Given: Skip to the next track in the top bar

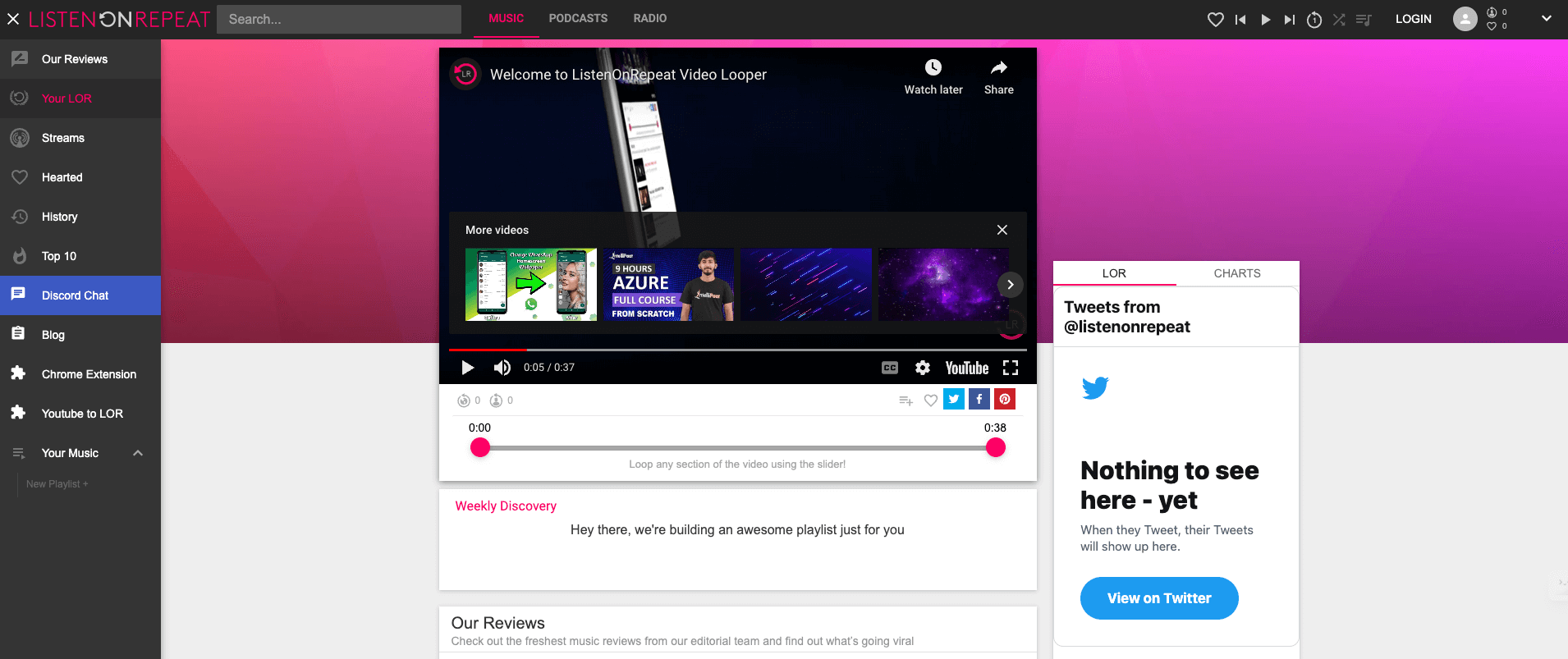Looking at the screenshot, I should pyautogui.click(x=1290, y=19).
